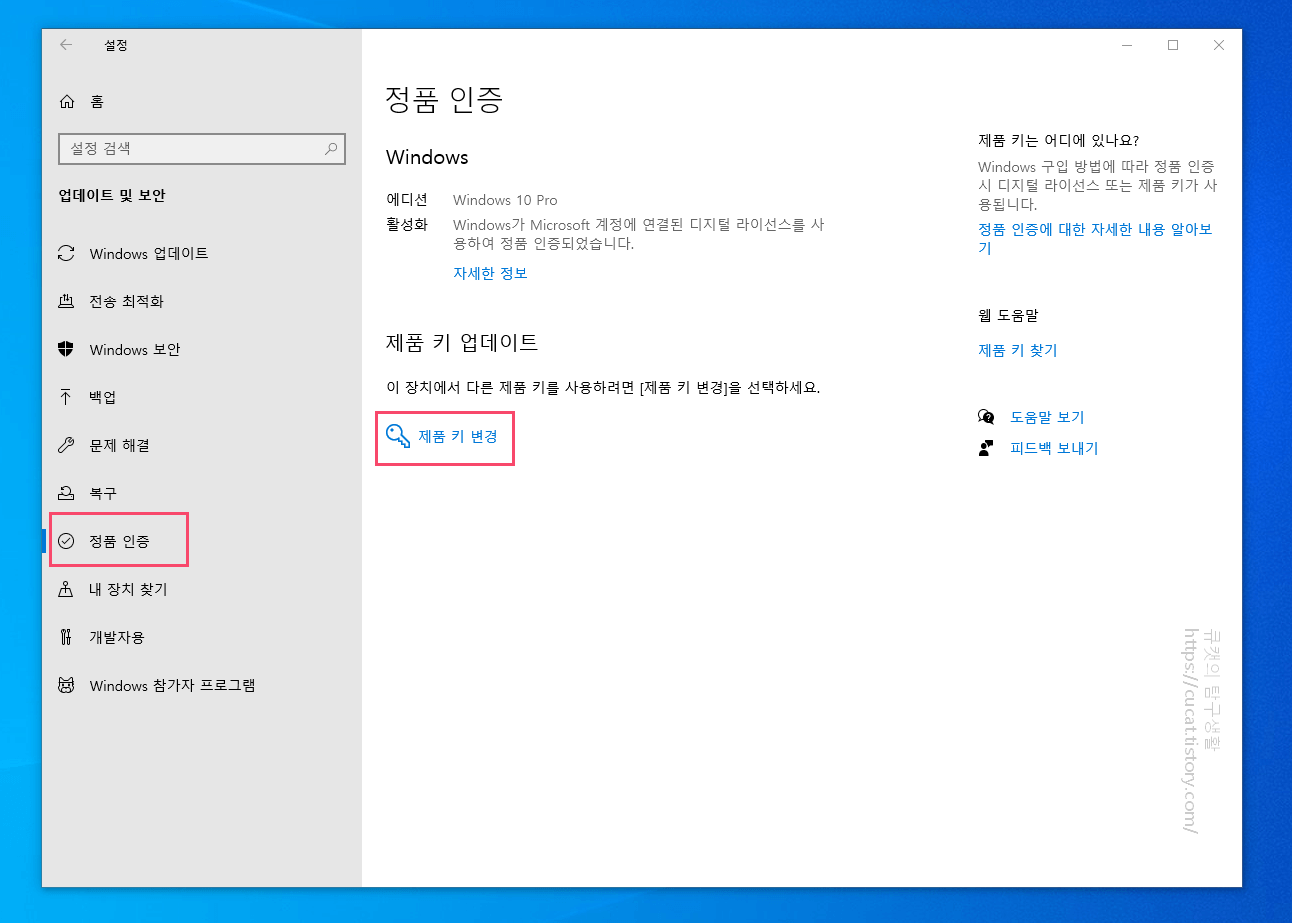Minimize the Settings window
Viewport: 1292px width, 923px height.
1127,45
